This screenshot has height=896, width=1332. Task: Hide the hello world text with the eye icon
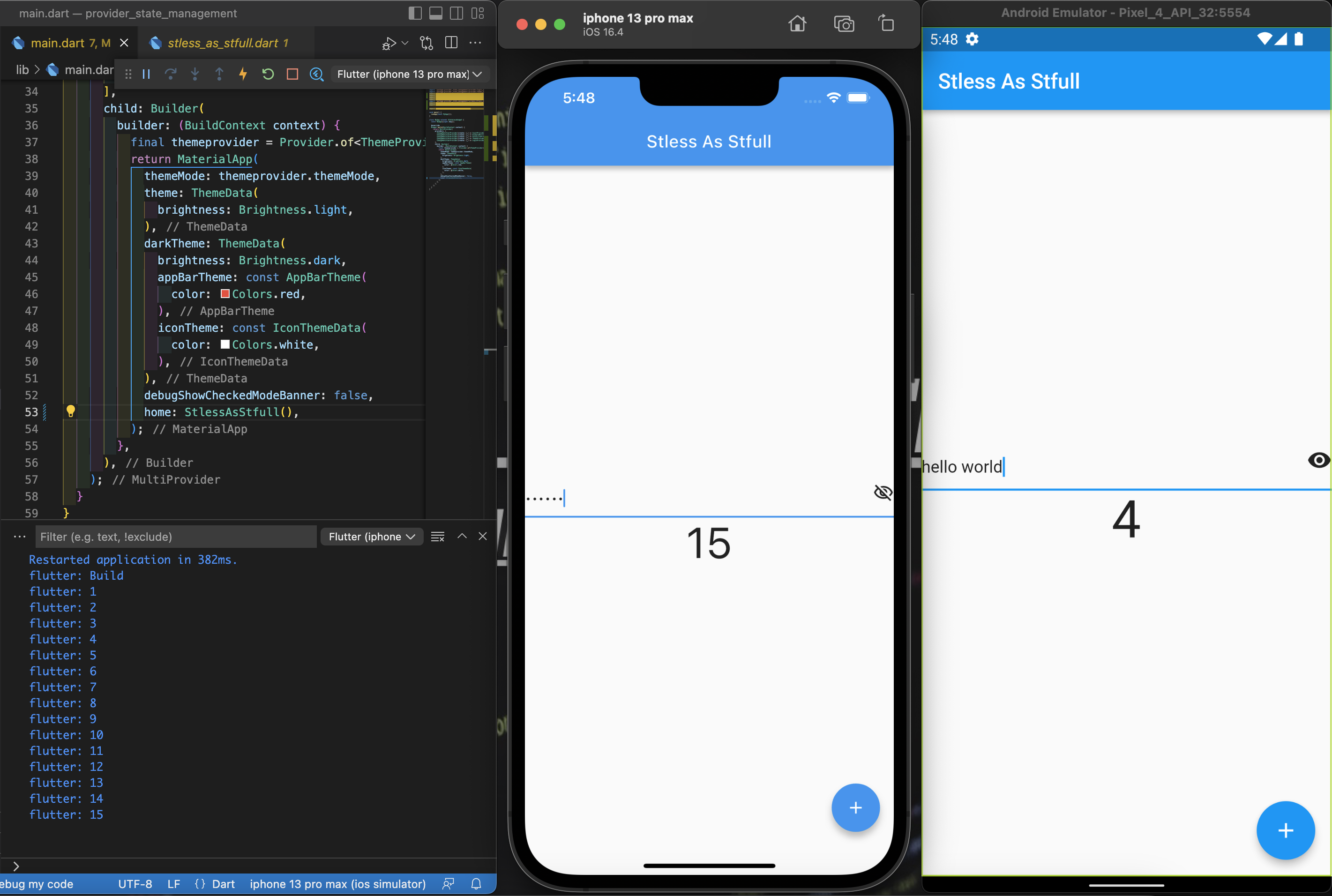point(1318,460)
